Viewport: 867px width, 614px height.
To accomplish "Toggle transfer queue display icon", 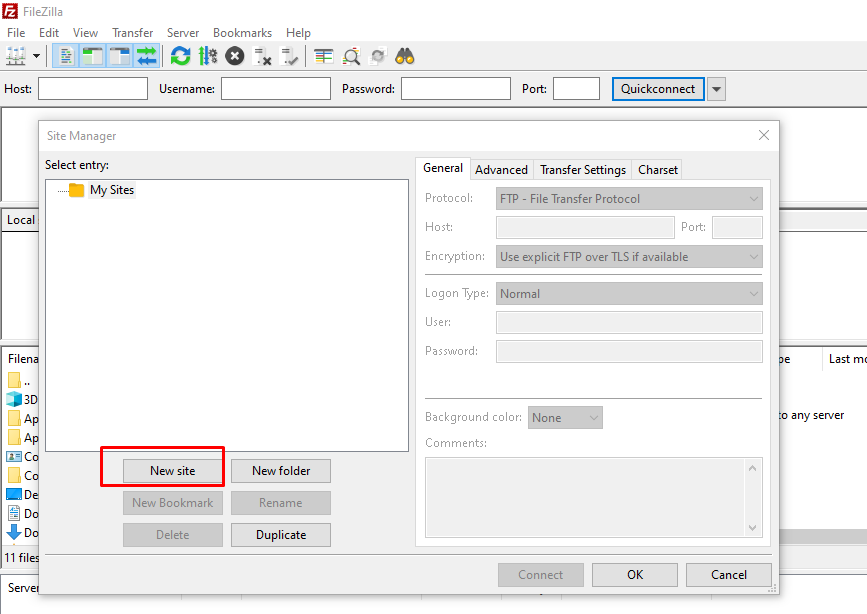I will (147, 56).
